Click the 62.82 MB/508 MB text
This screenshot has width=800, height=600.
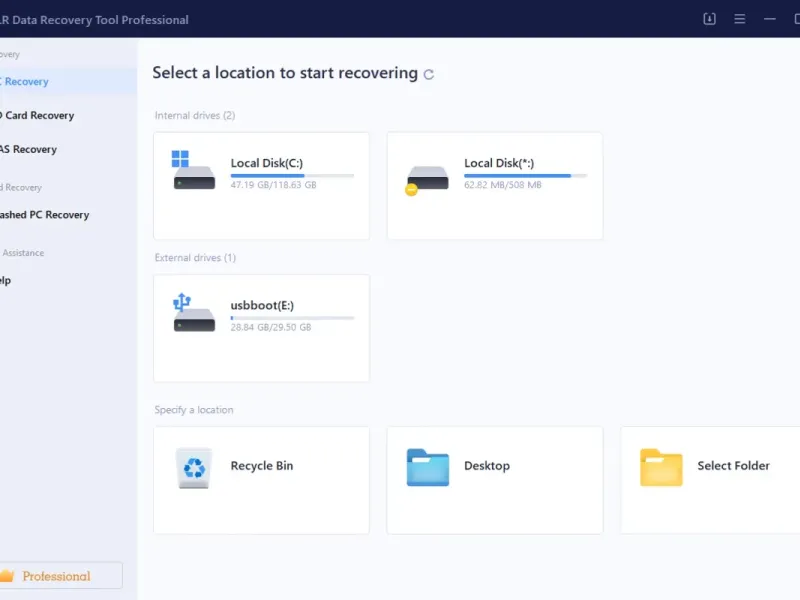pos(503,185)
